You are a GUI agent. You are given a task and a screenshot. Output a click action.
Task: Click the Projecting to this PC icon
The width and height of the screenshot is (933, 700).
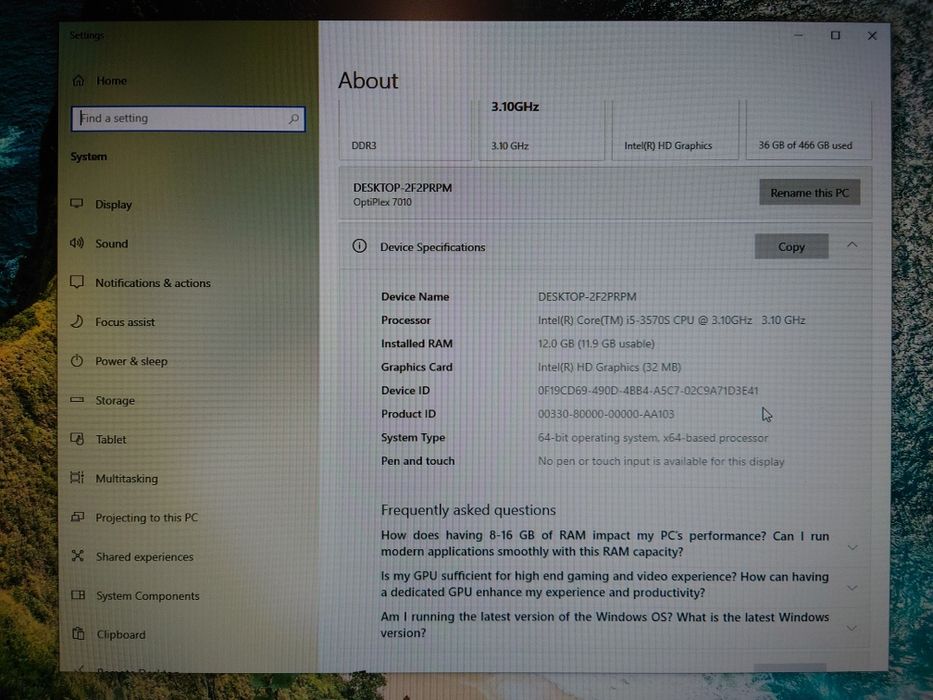click(x=77, y=517)
